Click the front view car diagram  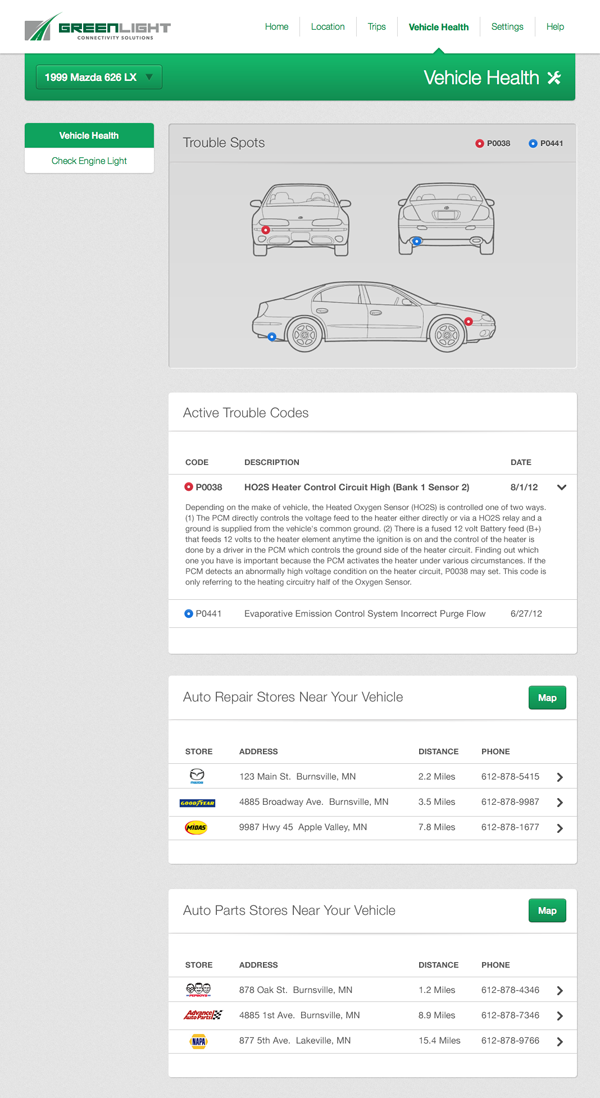pyautogui.click(x=301, y=220)
